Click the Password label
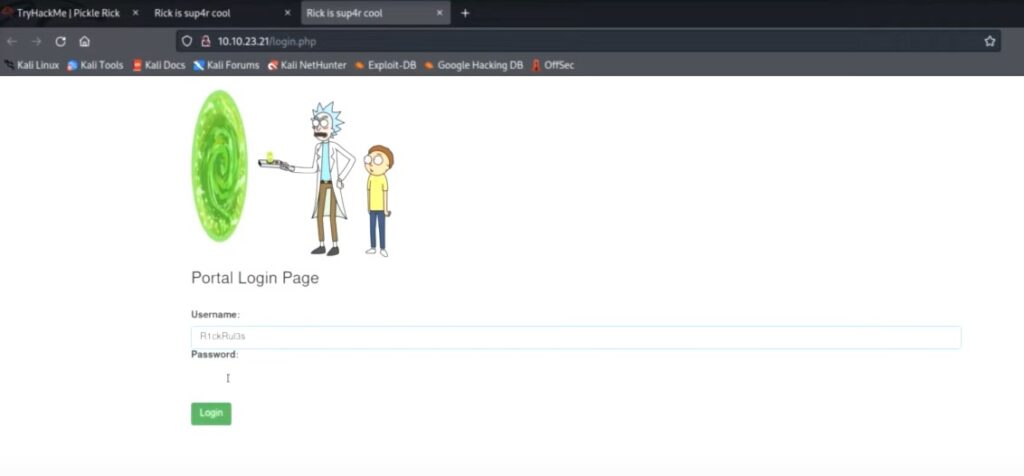The height and width of the screenshot is (476, 1024). [215, 355]
